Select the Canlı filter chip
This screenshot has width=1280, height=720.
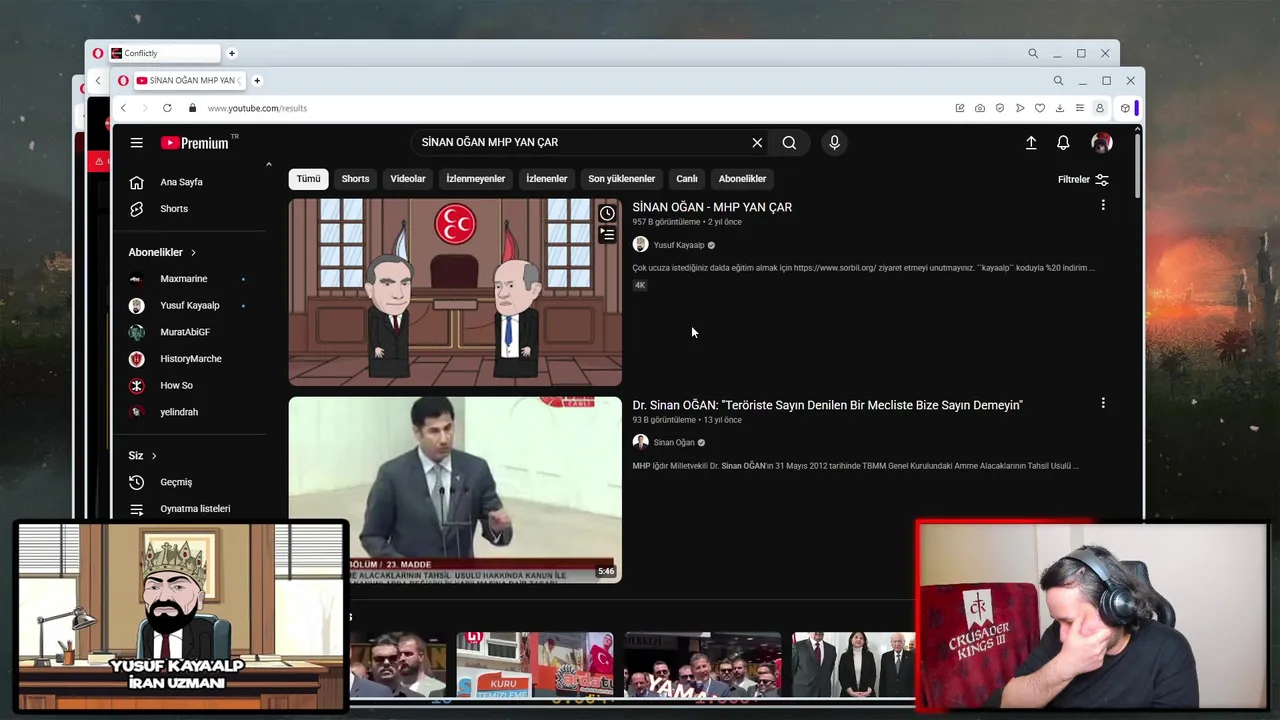[687, 179]
